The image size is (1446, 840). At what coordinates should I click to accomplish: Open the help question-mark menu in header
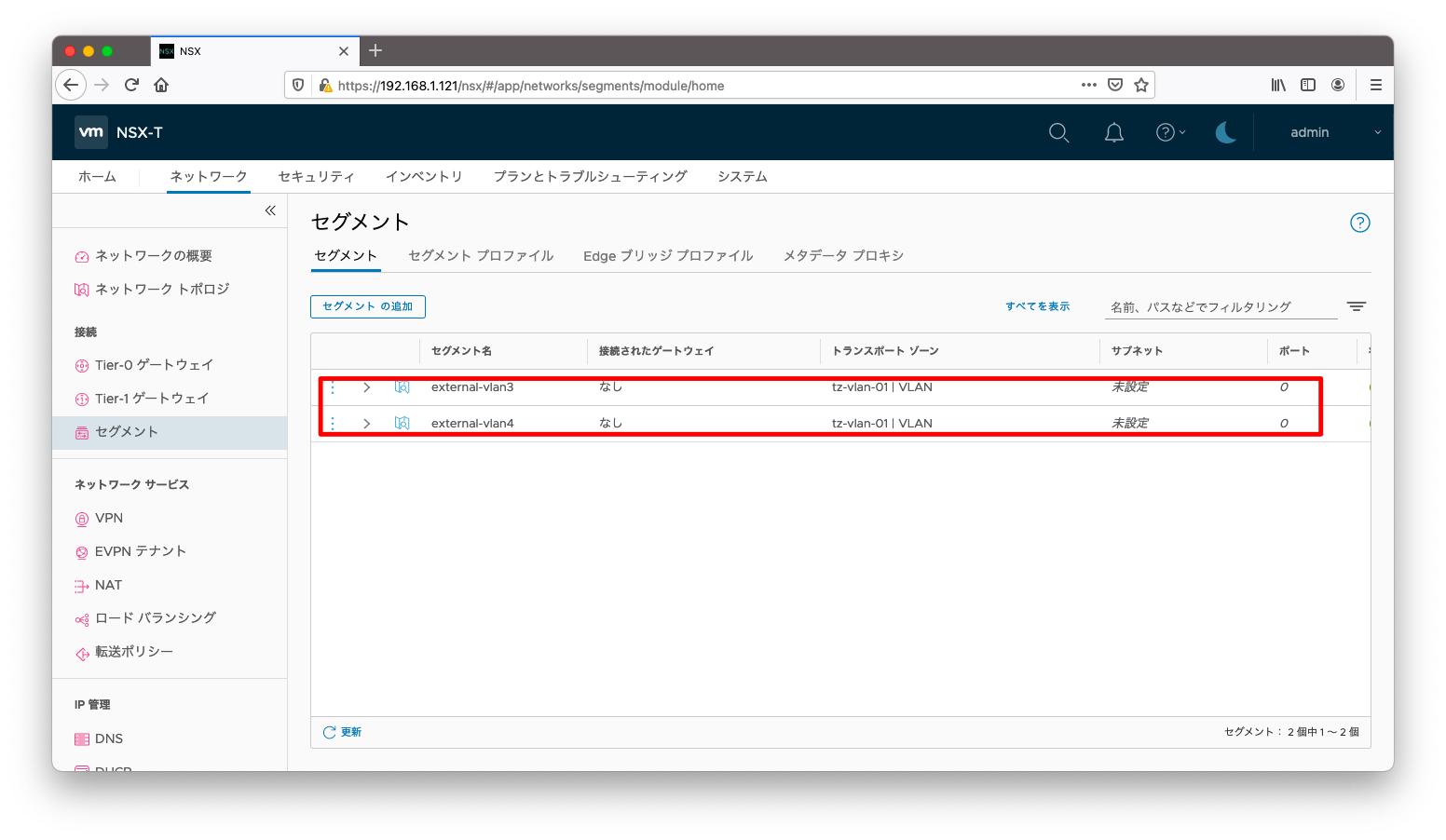coord(1170,132)
